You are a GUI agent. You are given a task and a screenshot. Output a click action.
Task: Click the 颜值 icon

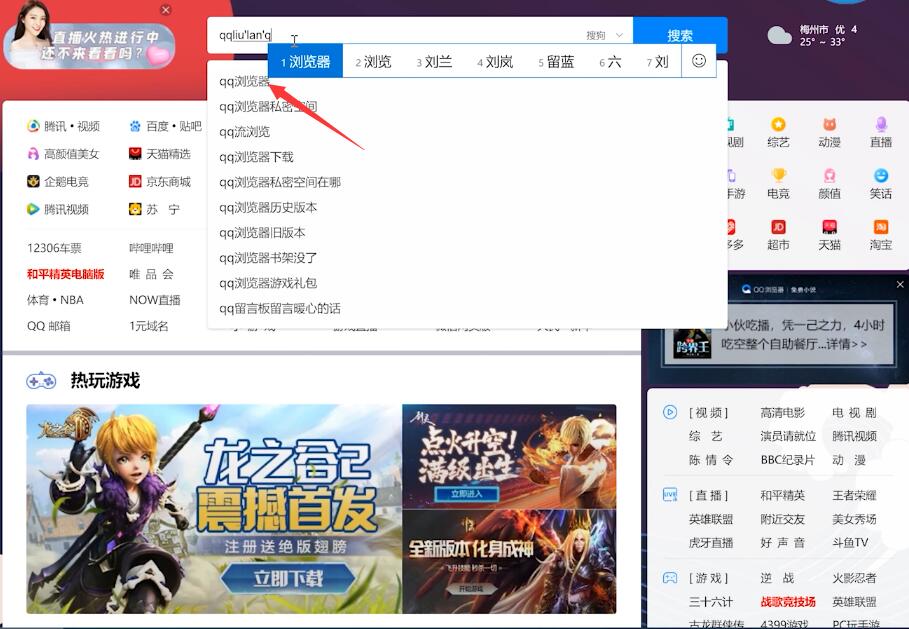point(830,175)
